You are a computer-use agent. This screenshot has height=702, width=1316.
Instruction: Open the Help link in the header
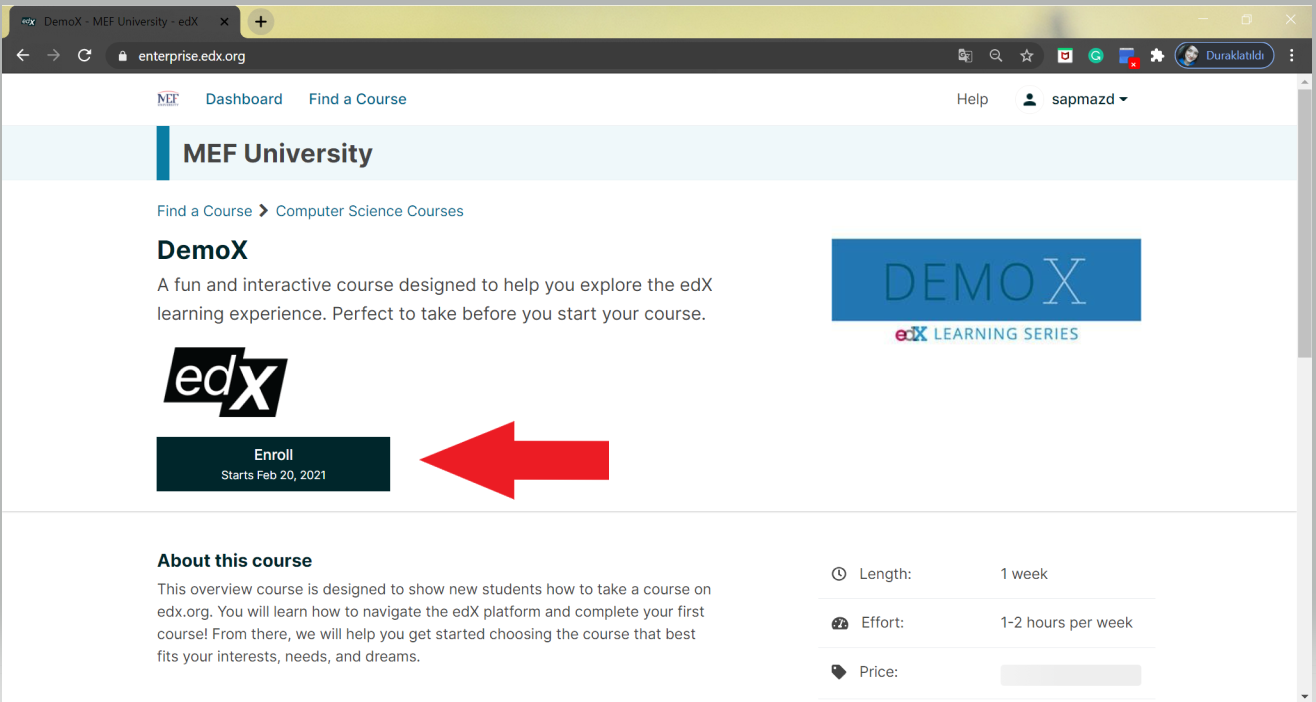[972, 99]
